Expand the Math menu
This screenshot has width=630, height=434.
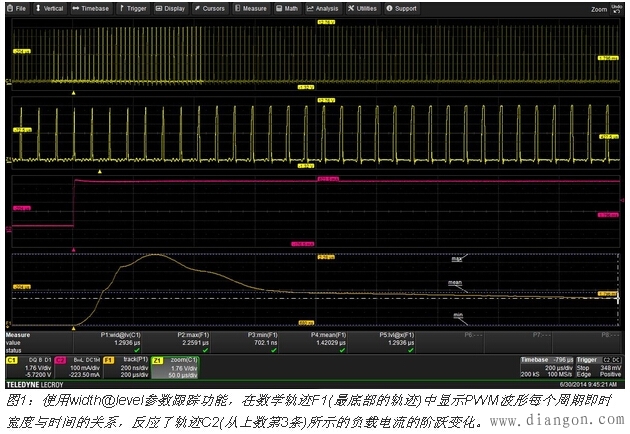(288, 8)
